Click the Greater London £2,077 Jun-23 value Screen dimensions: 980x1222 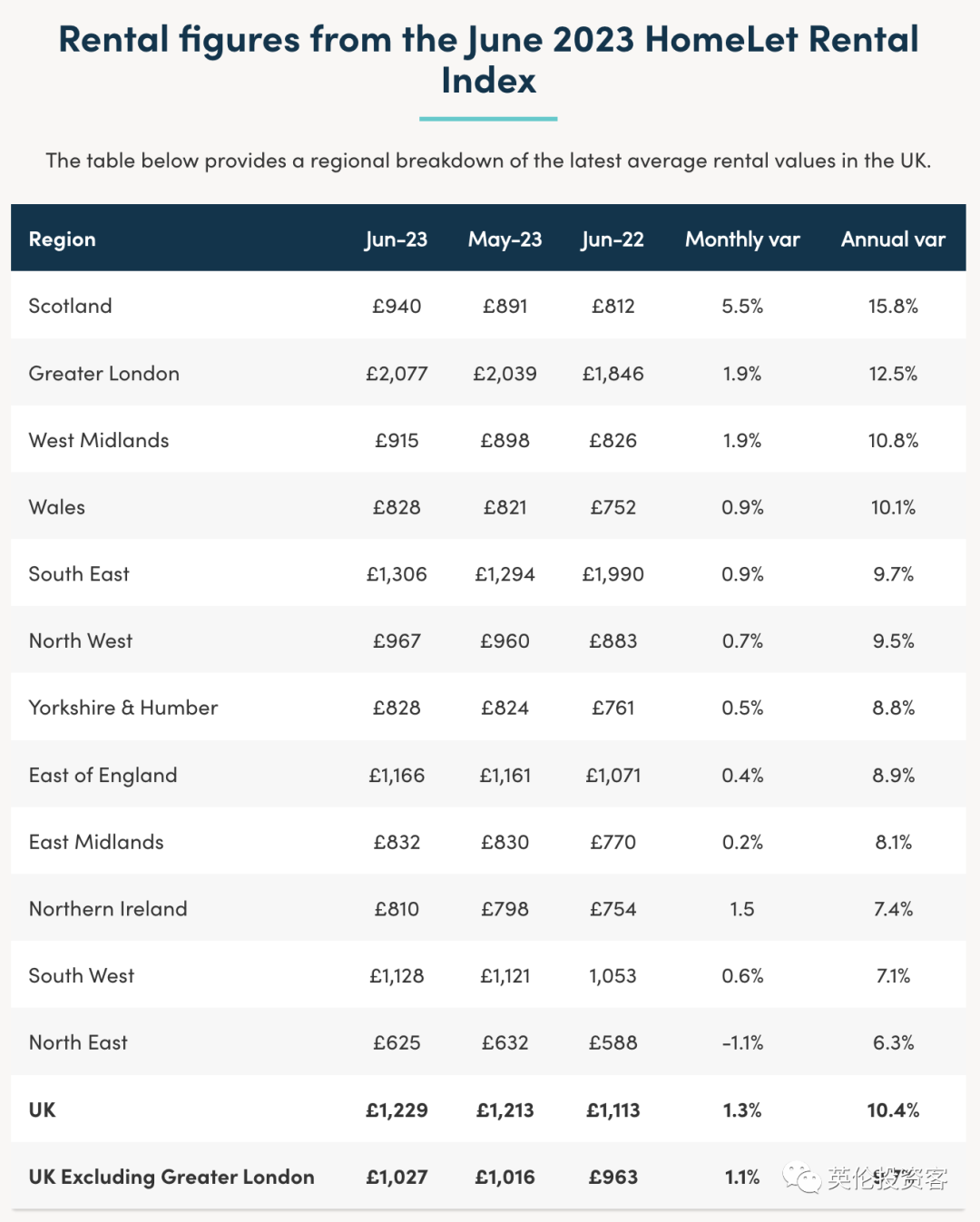397,374
